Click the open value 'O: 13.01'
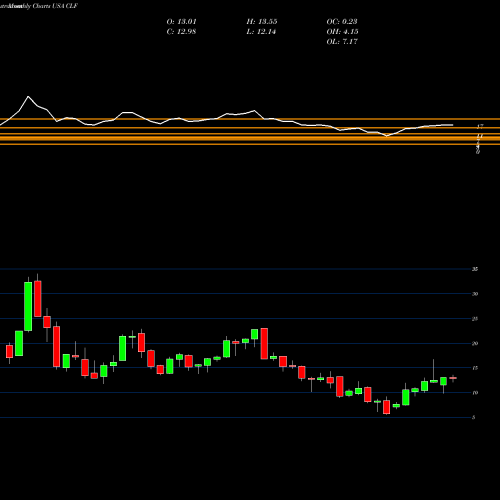The height and width of the screenshot is (500, 500). 181,22
